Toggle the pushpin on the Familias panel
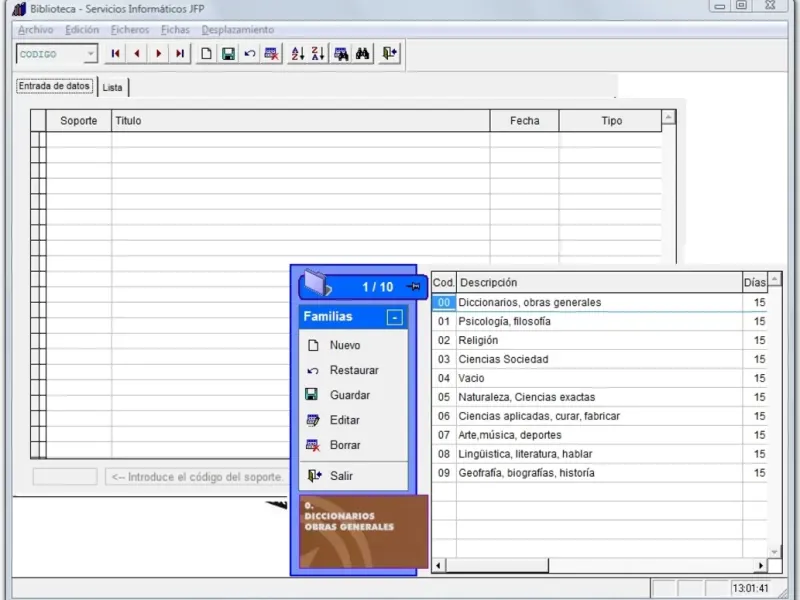The width and height of the screenshot is (800, 600). click(414, 288)
